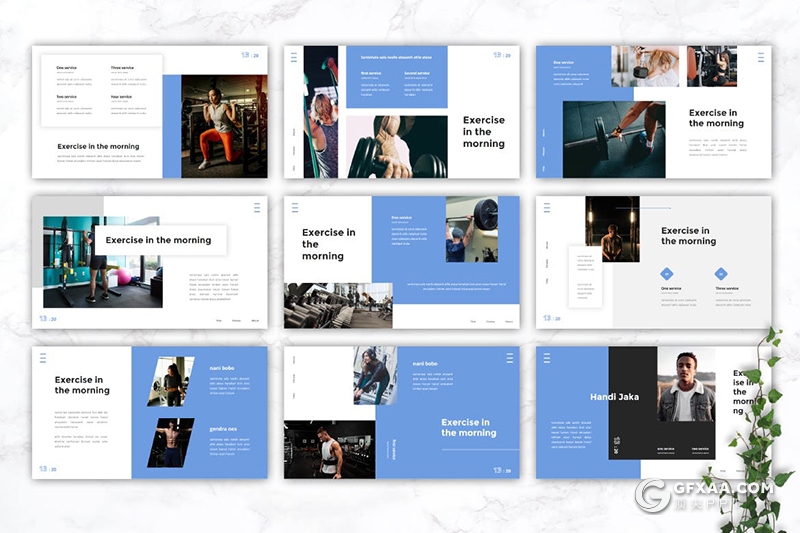The height and width of the screenshot is (533, 800).
Task: Click the gendra neo team member name
Action: click(x=223, y=428)
